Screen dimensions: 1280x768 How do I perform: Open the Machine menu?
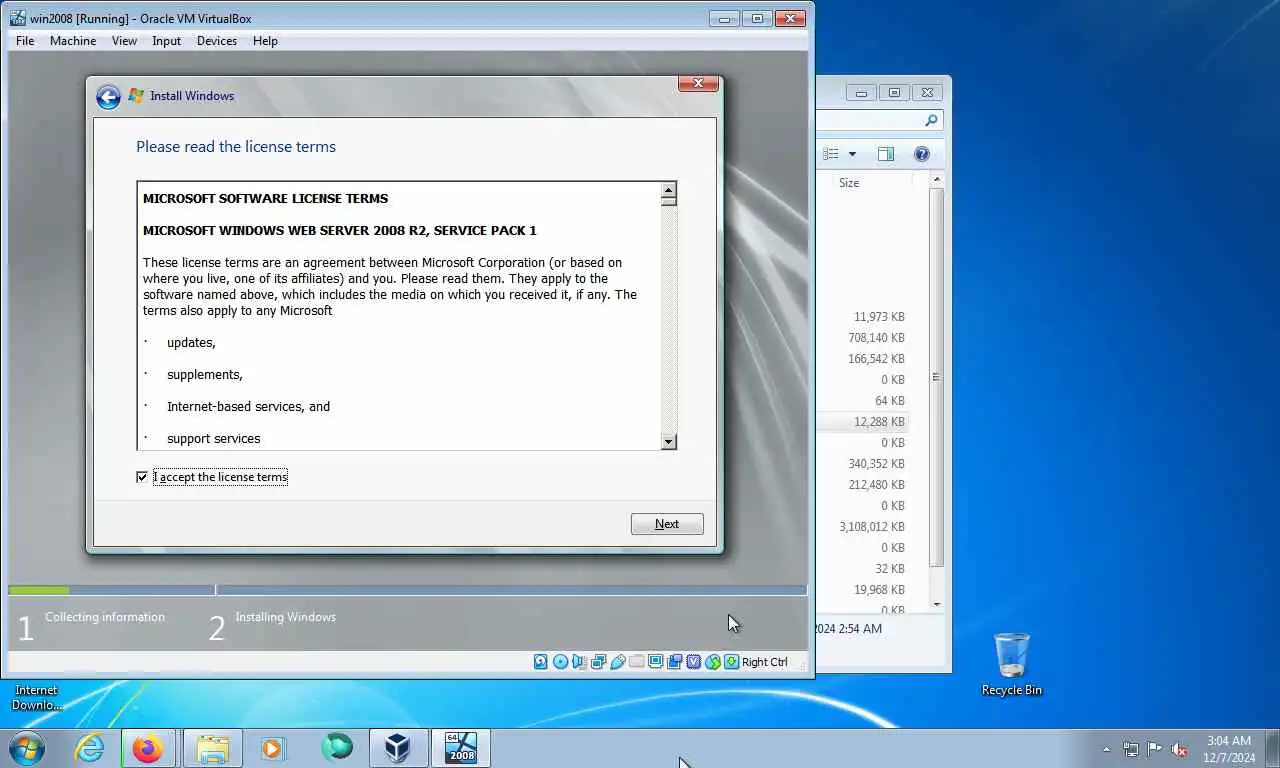tap(73, 41)
